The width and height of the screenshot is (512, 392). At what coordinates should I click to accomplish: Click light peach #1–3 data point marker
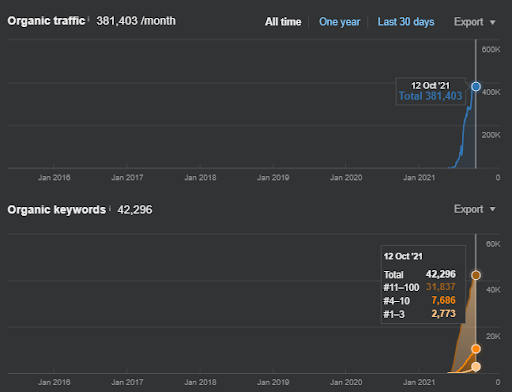[476, 367]
